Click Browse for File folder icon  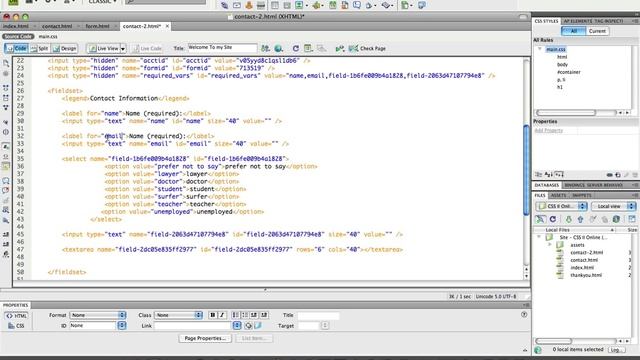coord(258,326)
